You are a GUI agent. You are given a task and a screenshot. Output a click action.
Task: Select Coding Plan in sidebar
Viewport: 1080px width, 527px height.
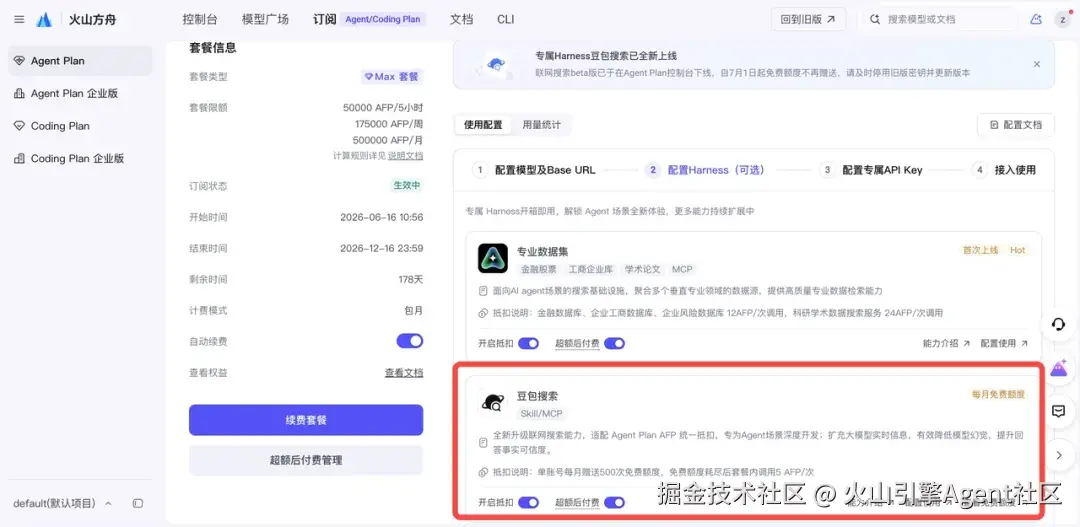(x=80, y=125)
